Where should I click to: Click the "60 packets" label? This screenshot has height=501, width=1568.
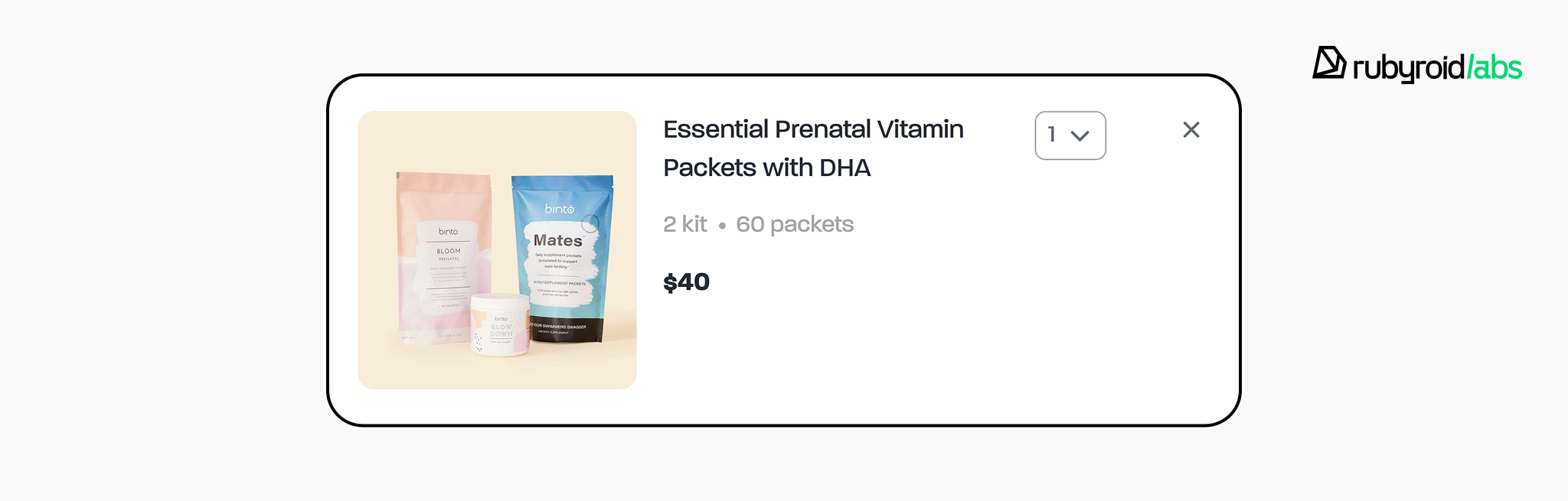794,224
